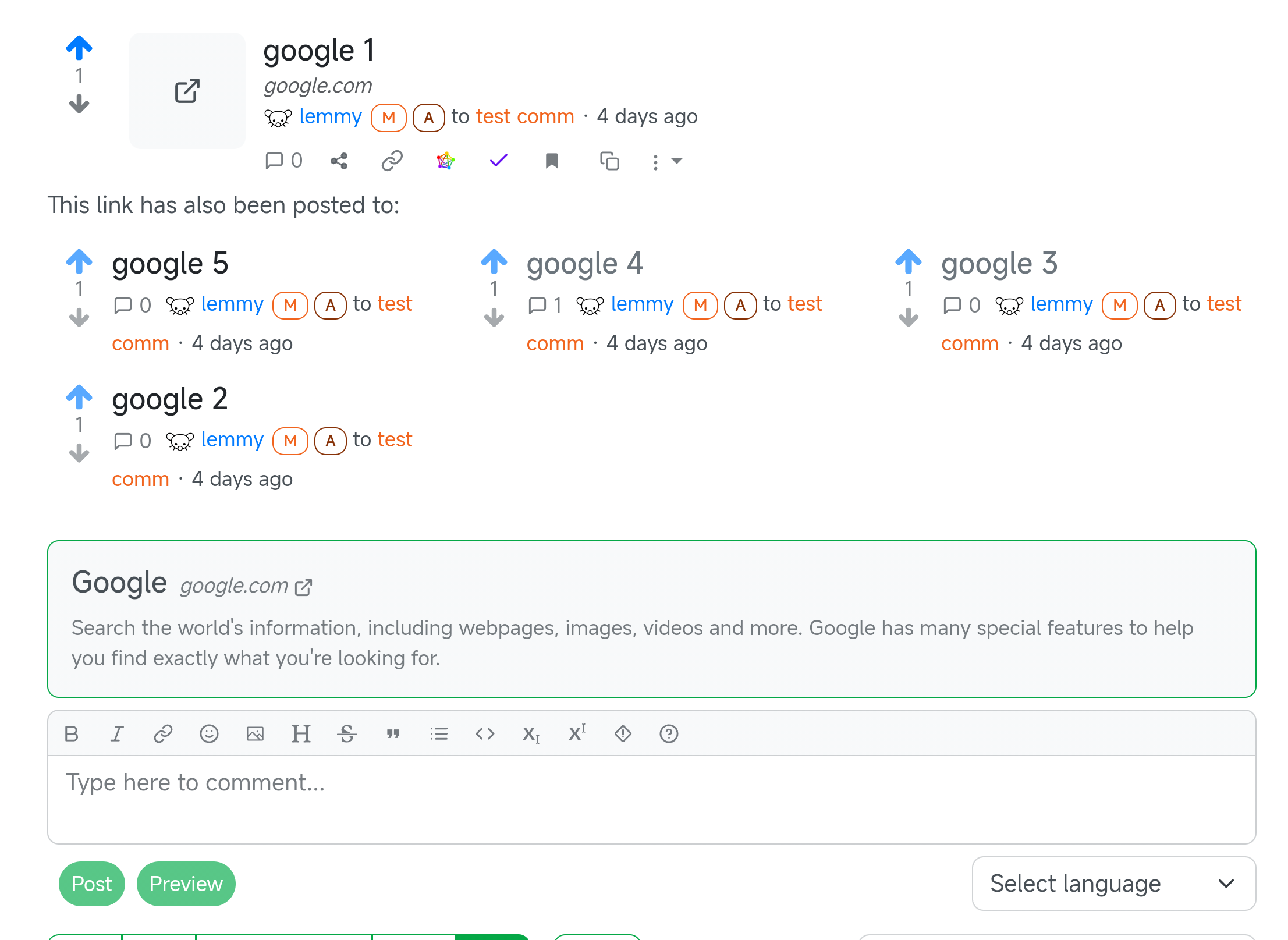Toggle the upvote arrow on google 4
Image resolution: width=1288 pixels, height=940 pixels.
(494, 261)
